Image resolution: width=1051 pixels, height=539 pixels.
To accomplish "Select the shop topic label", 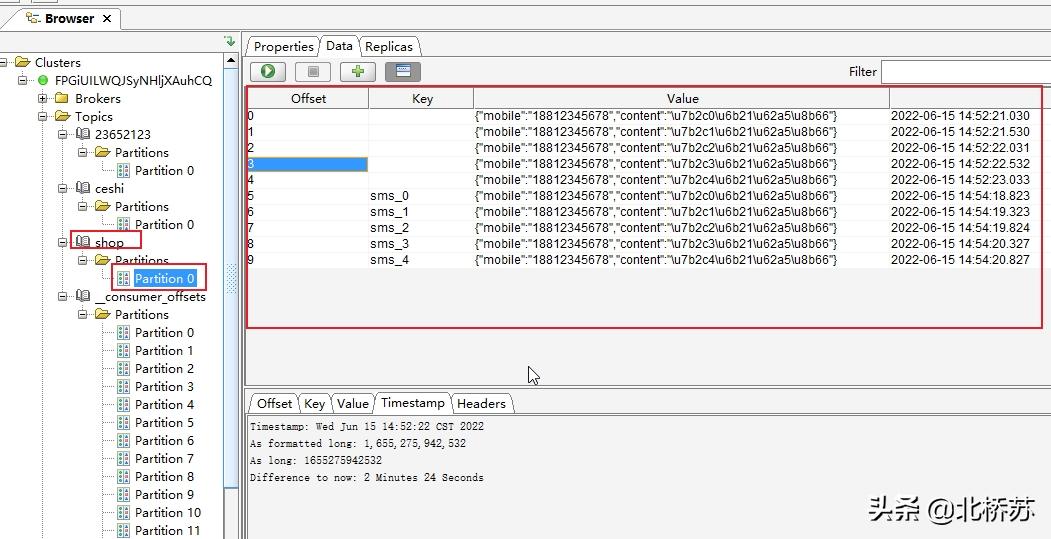I will (109, 243).
